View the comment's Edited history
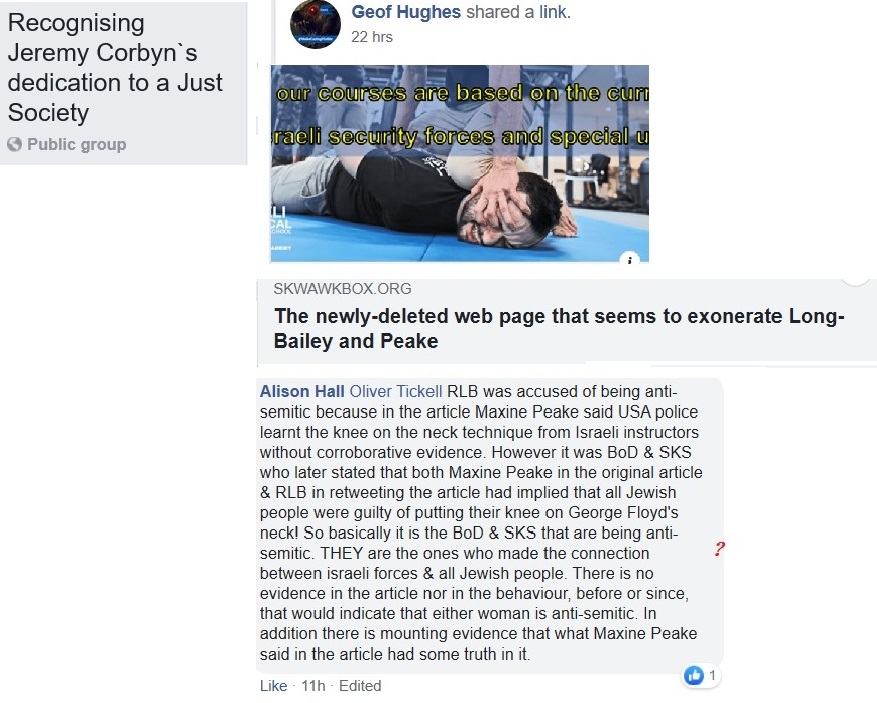877x703 pixels. pyautogui.click(x=360, y=686)
